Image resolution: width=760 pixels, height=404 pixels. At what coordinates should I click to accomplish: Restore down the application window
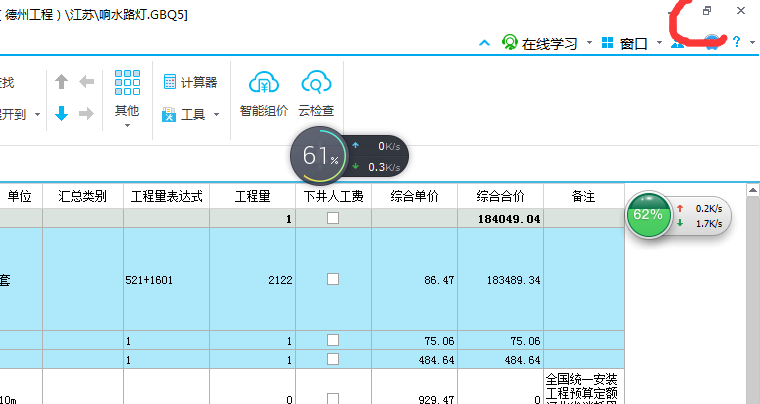tap(707, 11)
